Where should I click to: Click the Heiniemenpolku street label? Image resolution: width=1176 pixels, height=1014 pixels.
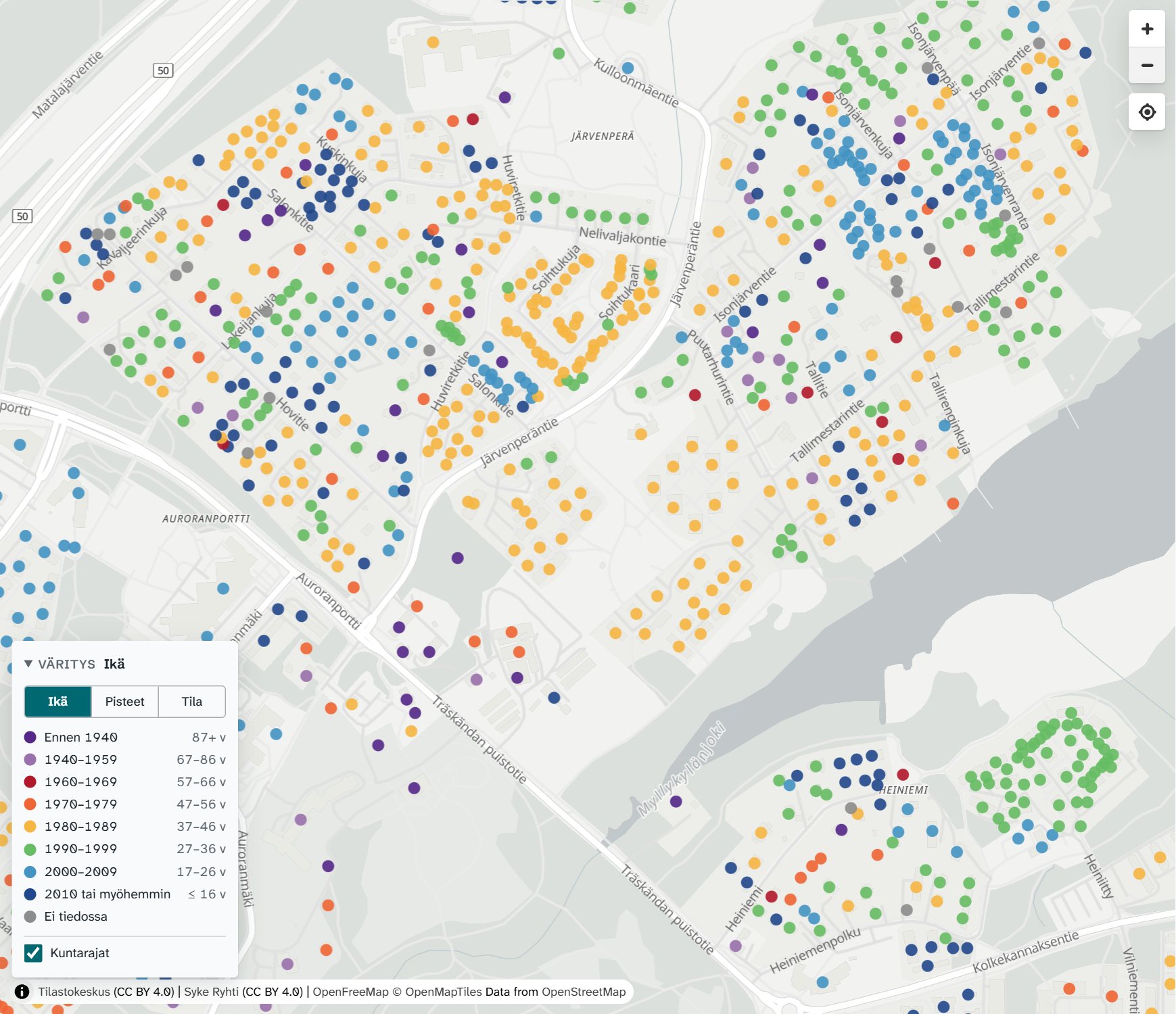click(x=815, y=950)
